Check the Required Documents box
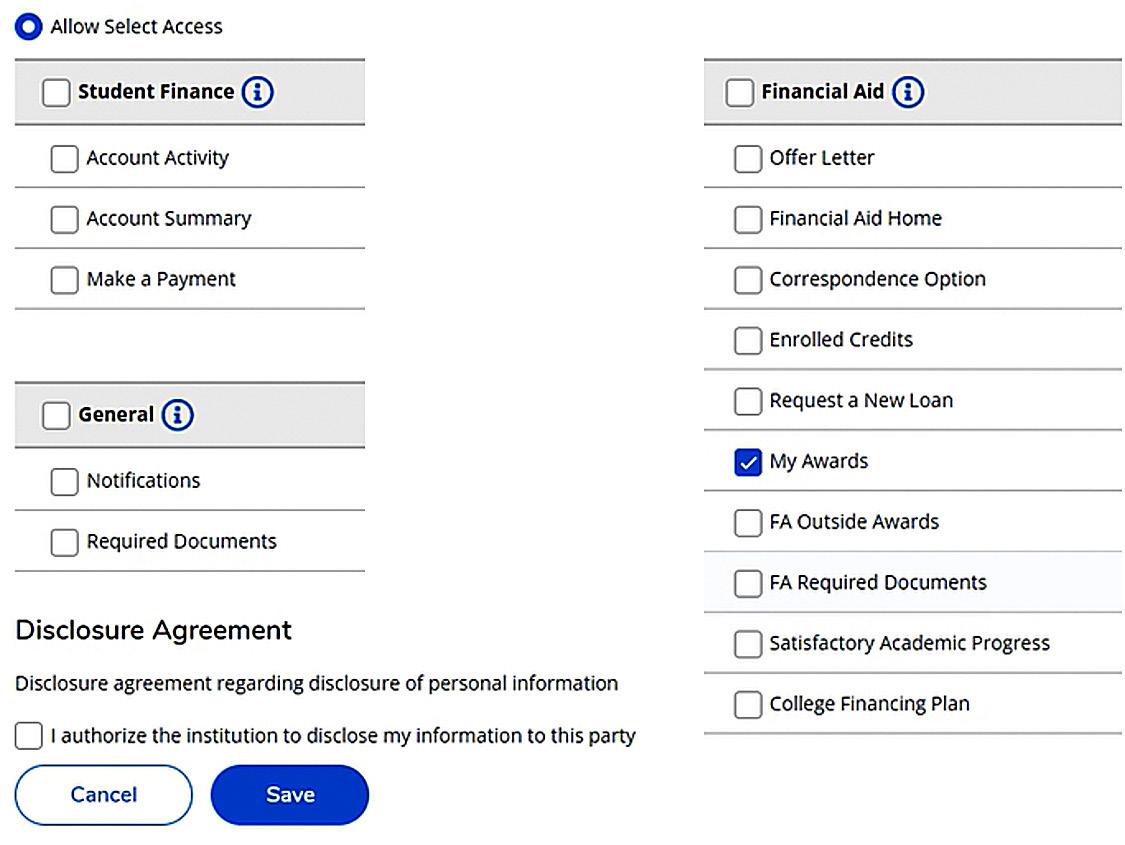1125x845 pixels. pyautogui.click(x=64, y=542)
